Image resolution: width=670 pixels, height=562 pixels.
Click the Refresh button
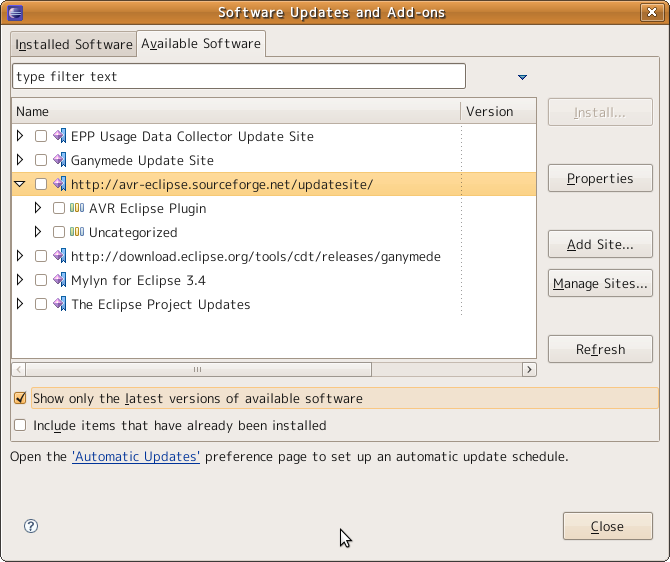[600, 349]
